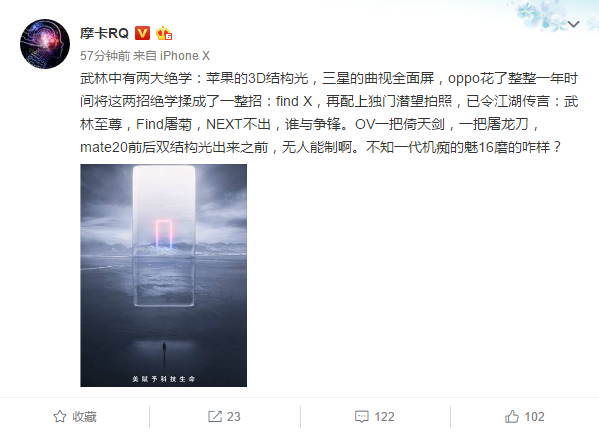Click the username 摩卡RQ
This screenshot has height=434, width=599.
click(104, 33)
